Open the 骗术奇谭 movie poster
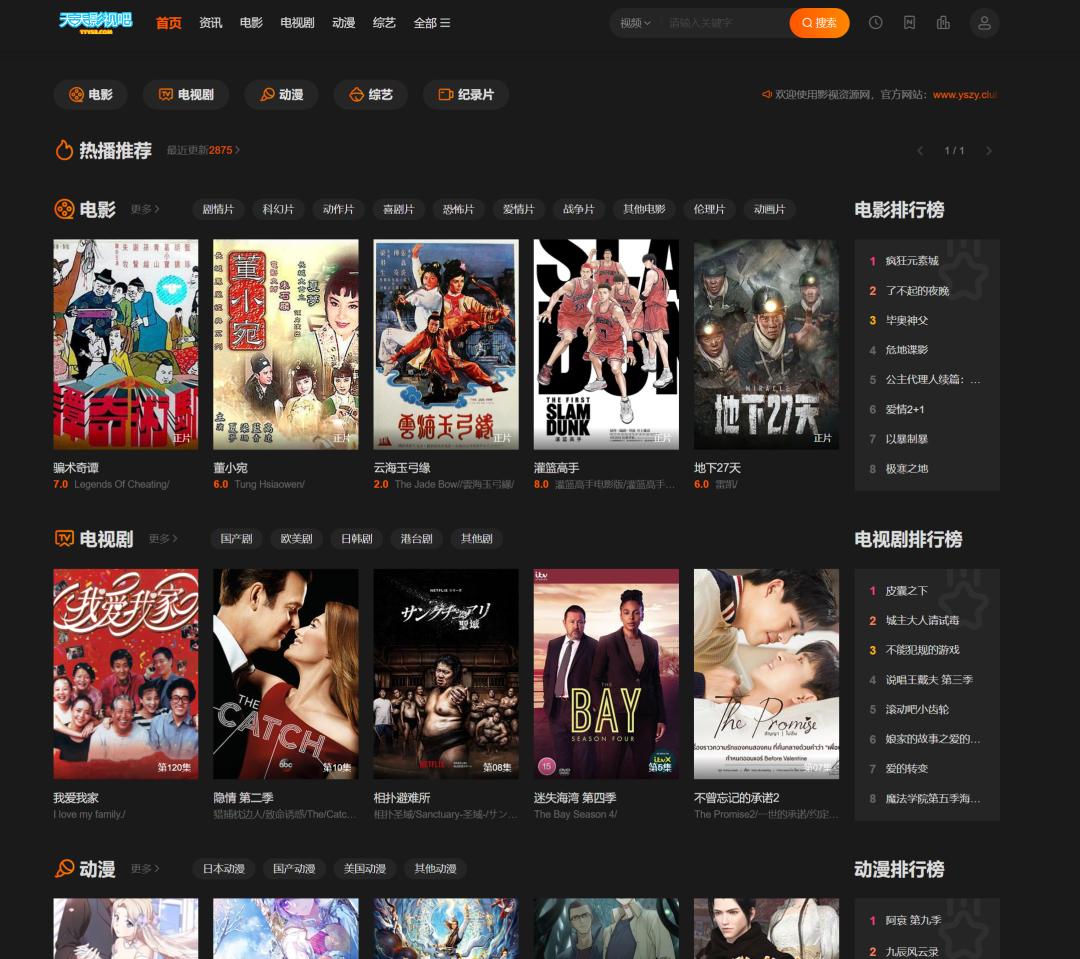 click(125, 344)
